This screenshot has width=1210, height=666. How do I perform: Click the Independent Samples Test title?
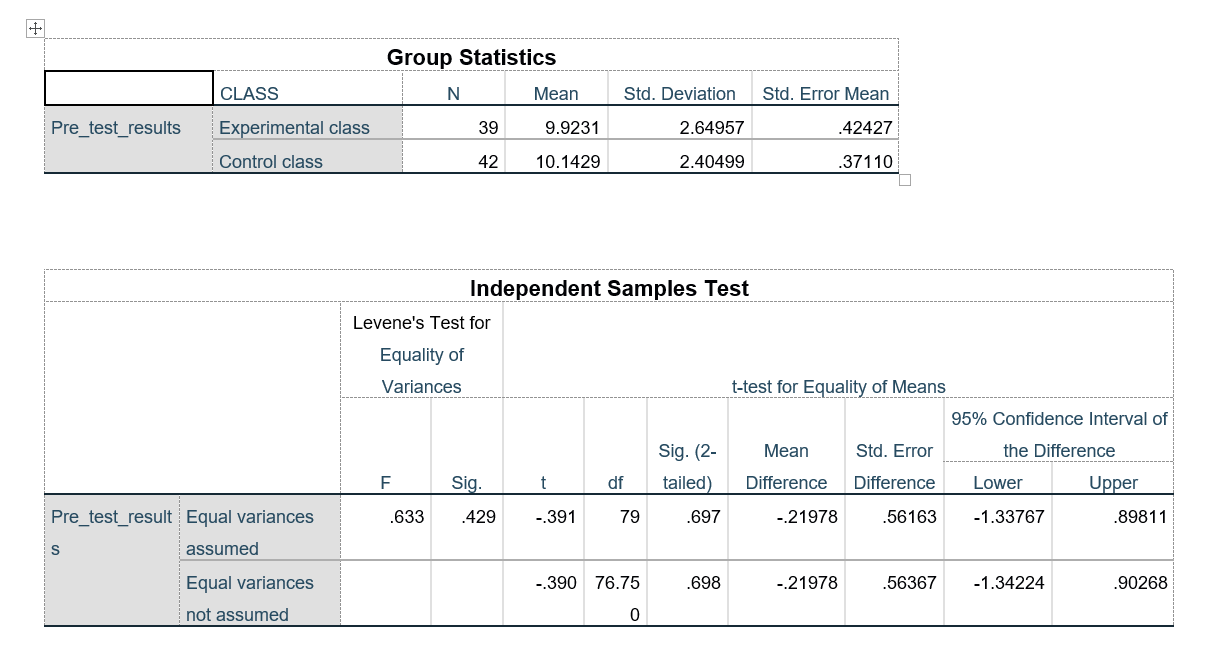[x=609, y=289]
